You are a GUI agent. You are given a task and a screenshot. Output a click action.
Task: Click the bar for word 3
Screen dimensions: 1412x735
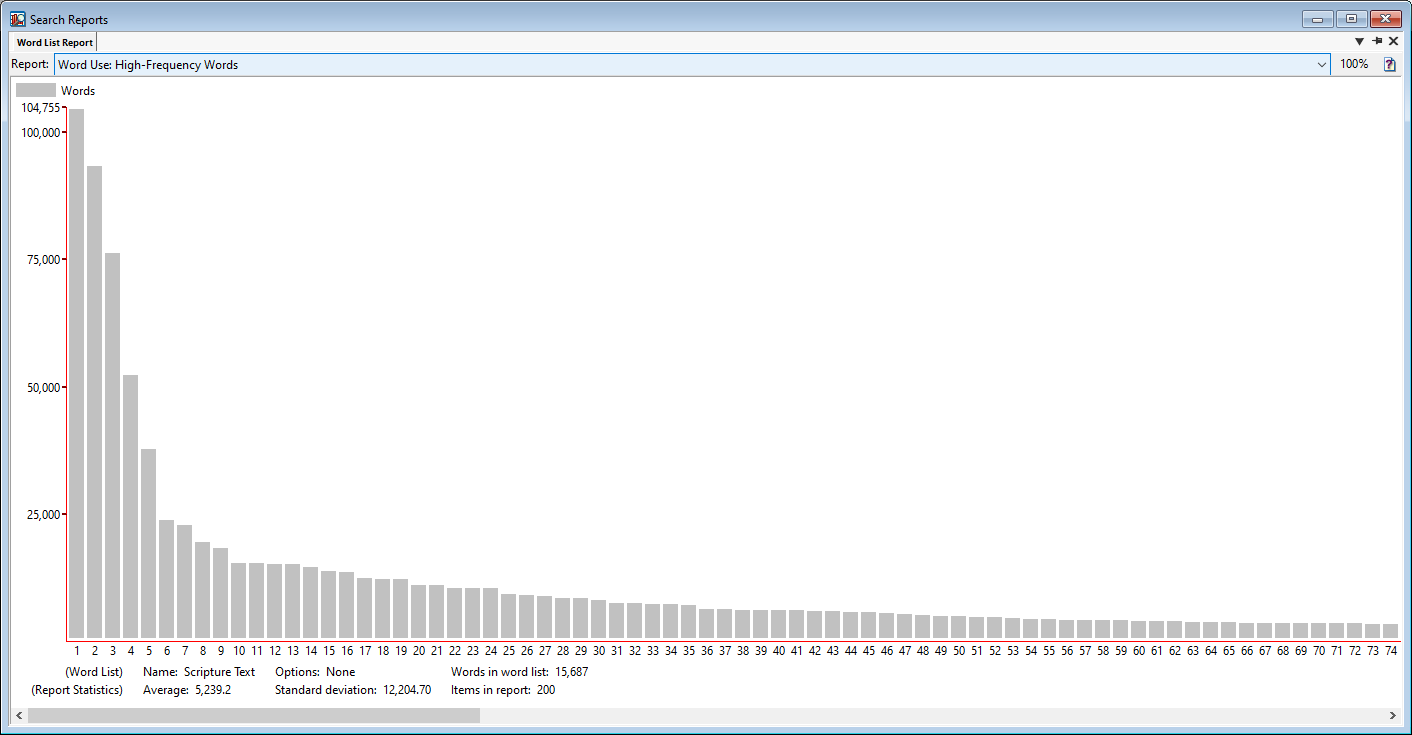112,446
